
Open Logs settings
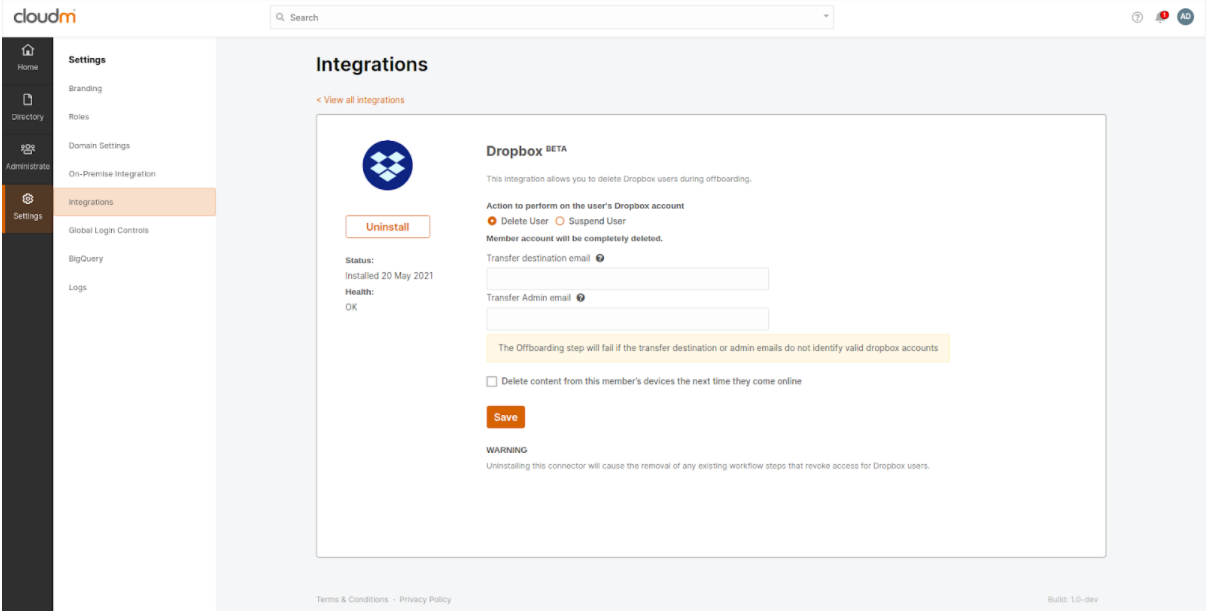pyautogui.click(x=78, y=287)
